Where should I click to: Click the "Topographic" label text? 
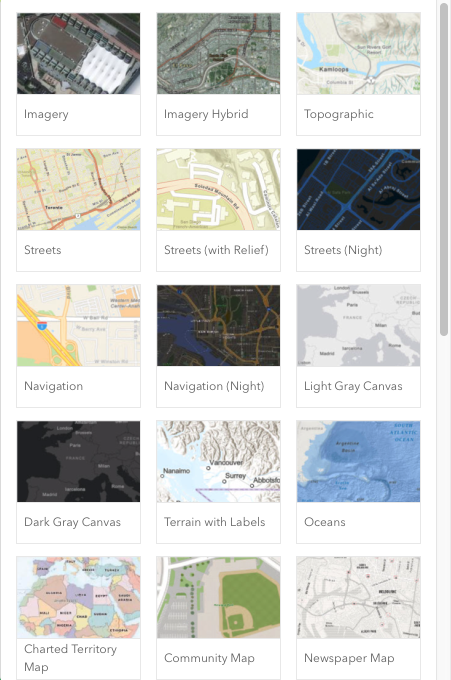(x=339, y=114)
